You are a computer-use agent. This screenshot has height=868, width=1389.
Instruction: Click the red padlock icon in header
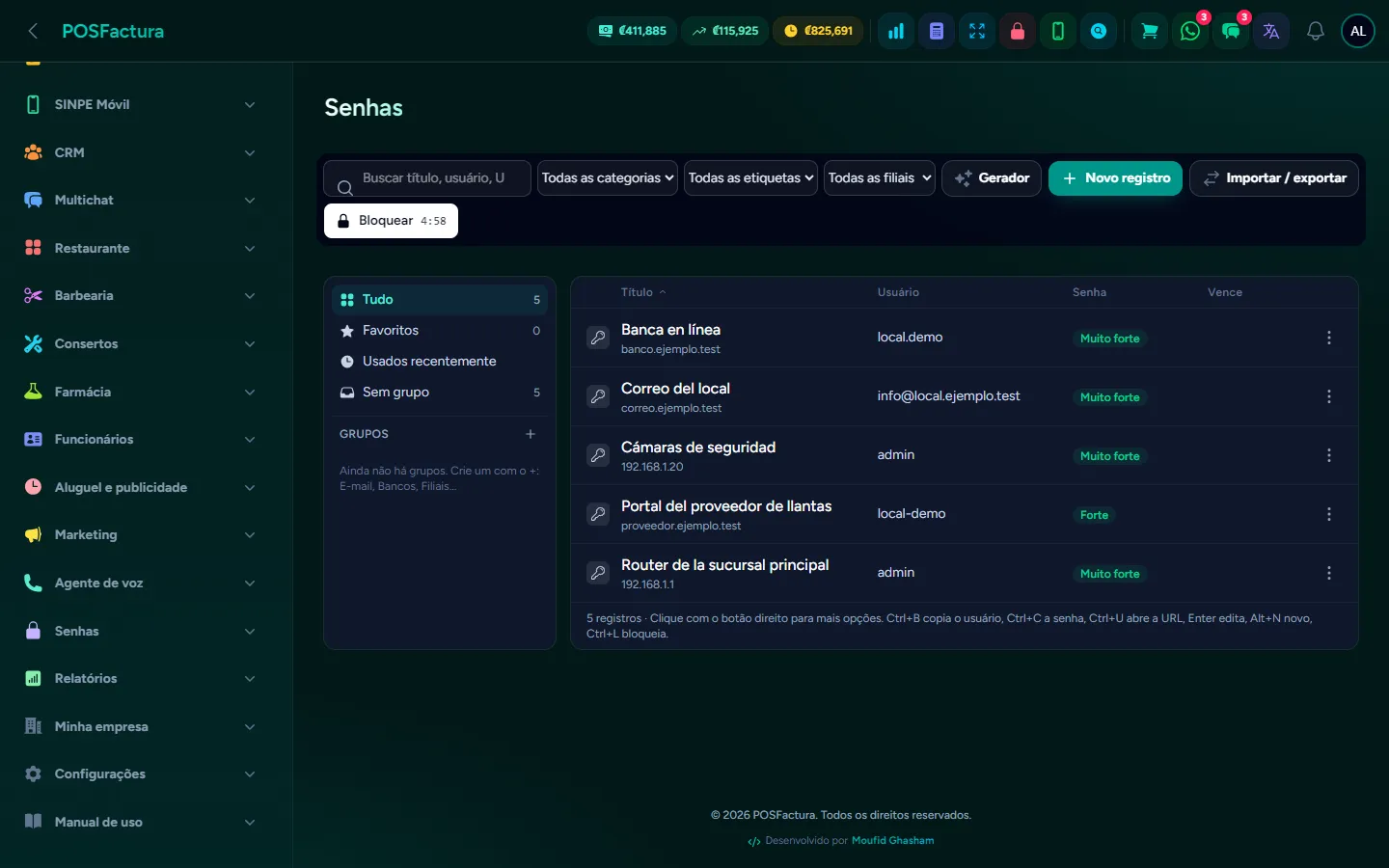click(1018, 31)
